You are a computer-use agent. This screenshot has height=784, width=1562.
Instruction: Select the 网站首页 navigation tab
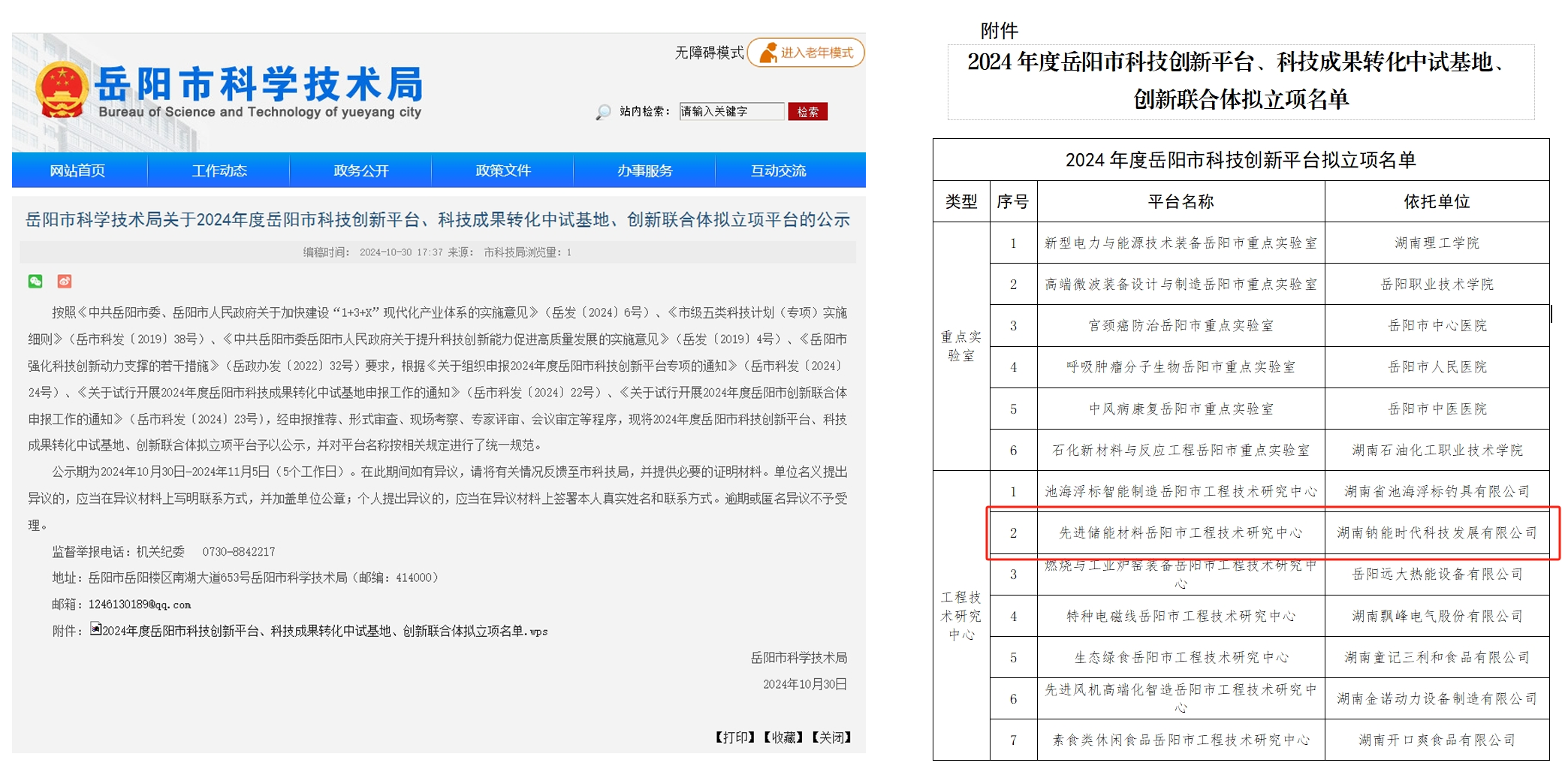click(x=76, y=170)
